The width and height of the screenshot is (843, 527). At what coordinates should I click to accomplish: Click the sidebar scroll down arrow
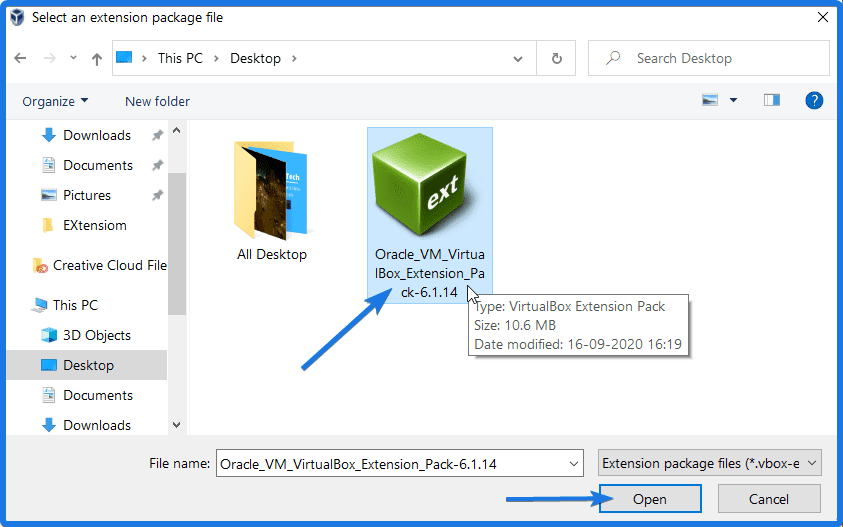tap(176, 425)
